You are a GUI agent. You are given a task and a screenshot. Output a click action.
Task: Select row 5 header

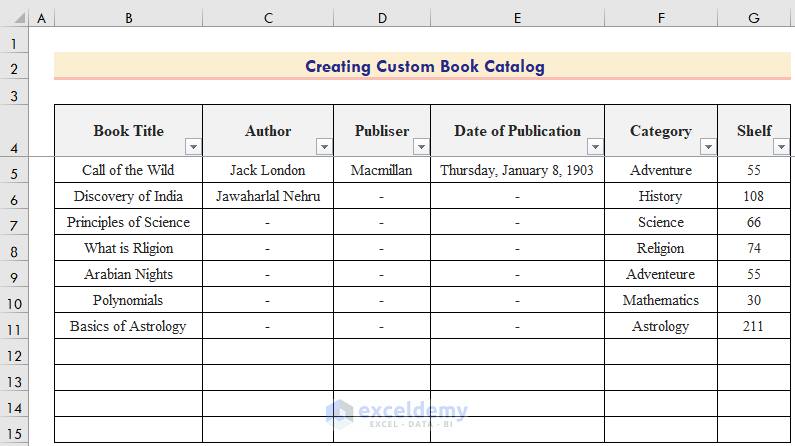(x=14, y=171)
